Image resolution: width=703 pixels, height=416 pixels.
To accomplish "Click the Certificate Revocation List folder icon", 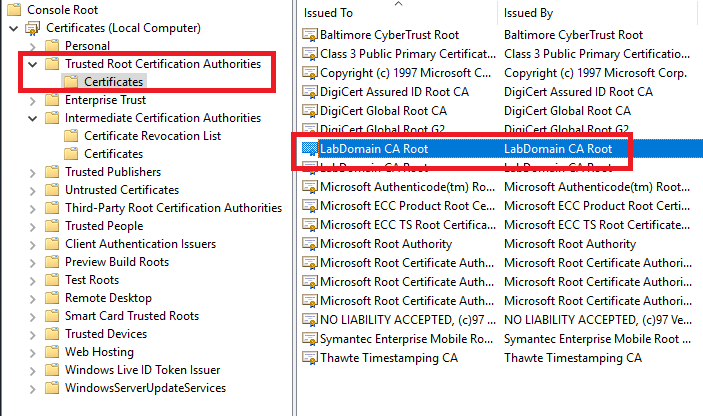I will 71,136.
